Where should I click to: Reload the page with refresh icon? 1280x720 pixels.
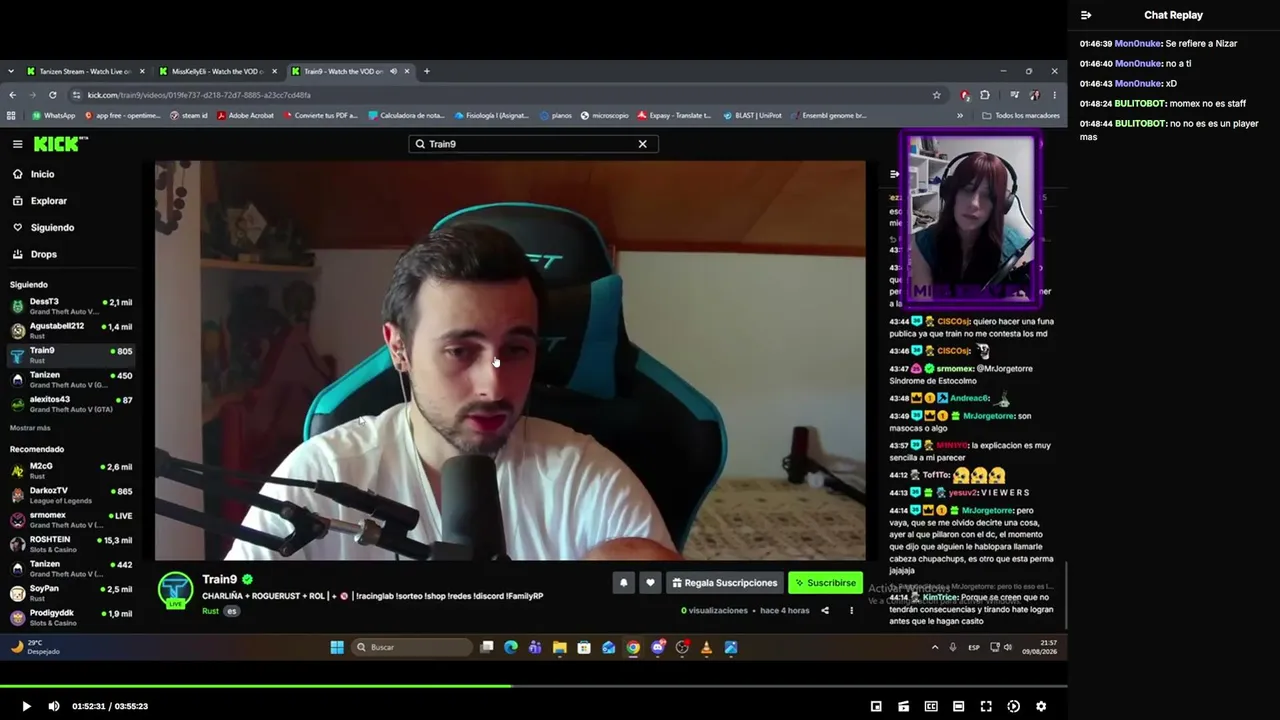[x=52, y=95]
